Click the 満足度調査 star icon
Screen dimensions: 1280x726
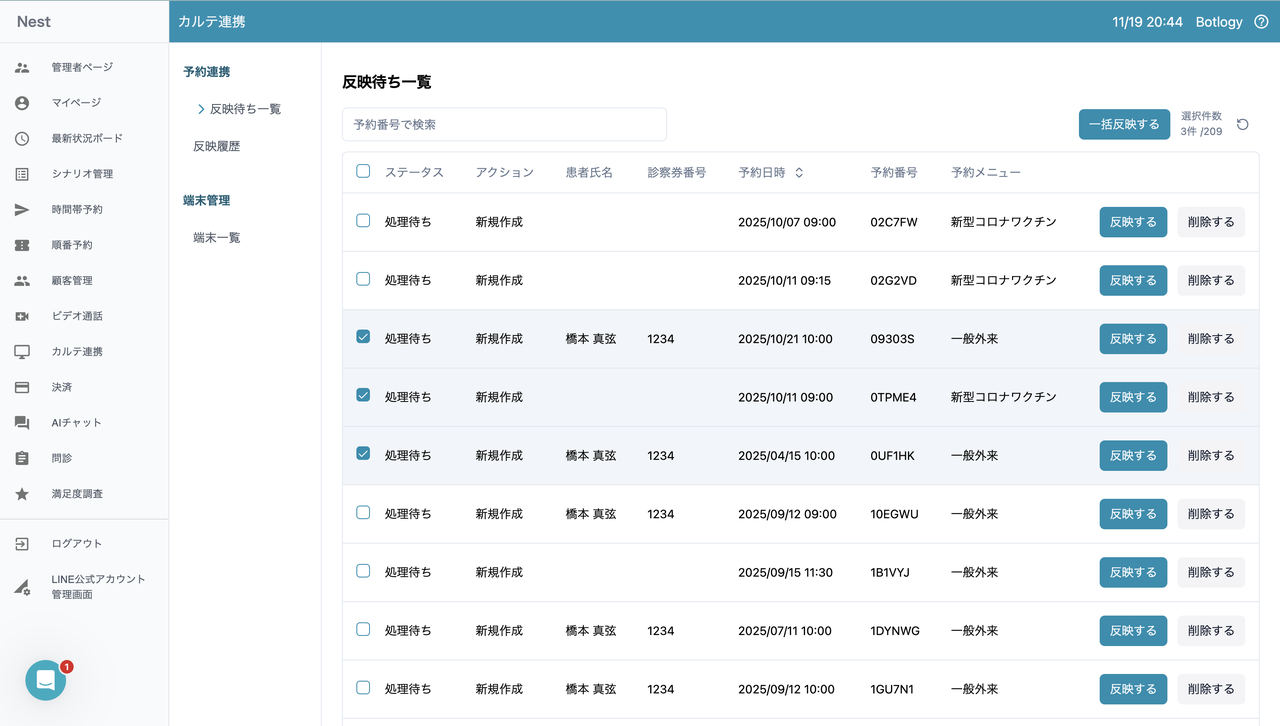pyautogui.click(x=22, y=494)
